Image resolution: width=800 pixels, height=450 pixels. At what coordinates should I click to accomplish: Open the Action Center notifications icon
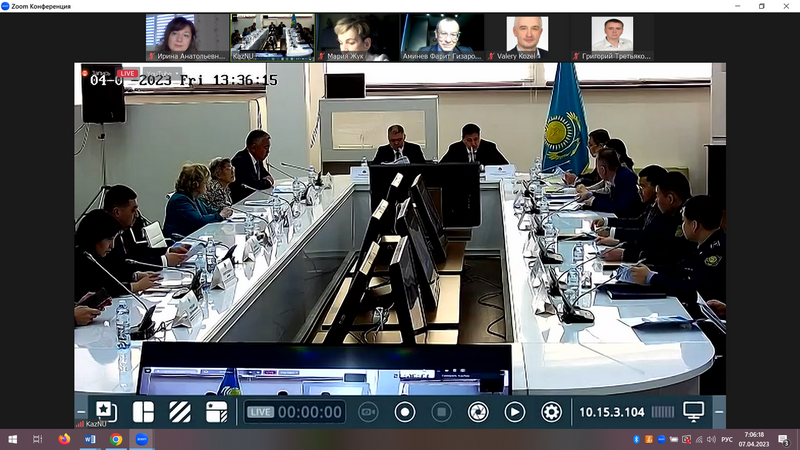(x=784, y=439)
